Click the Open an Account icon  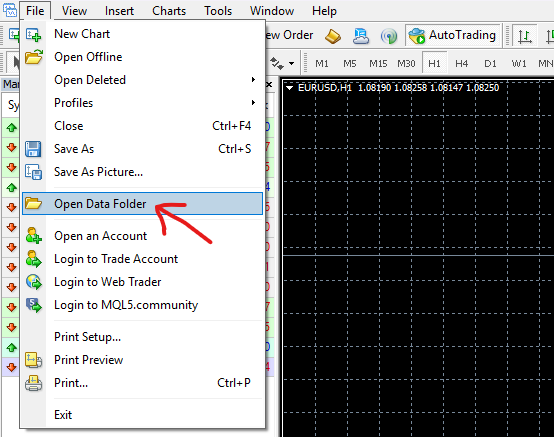[34, 236]
